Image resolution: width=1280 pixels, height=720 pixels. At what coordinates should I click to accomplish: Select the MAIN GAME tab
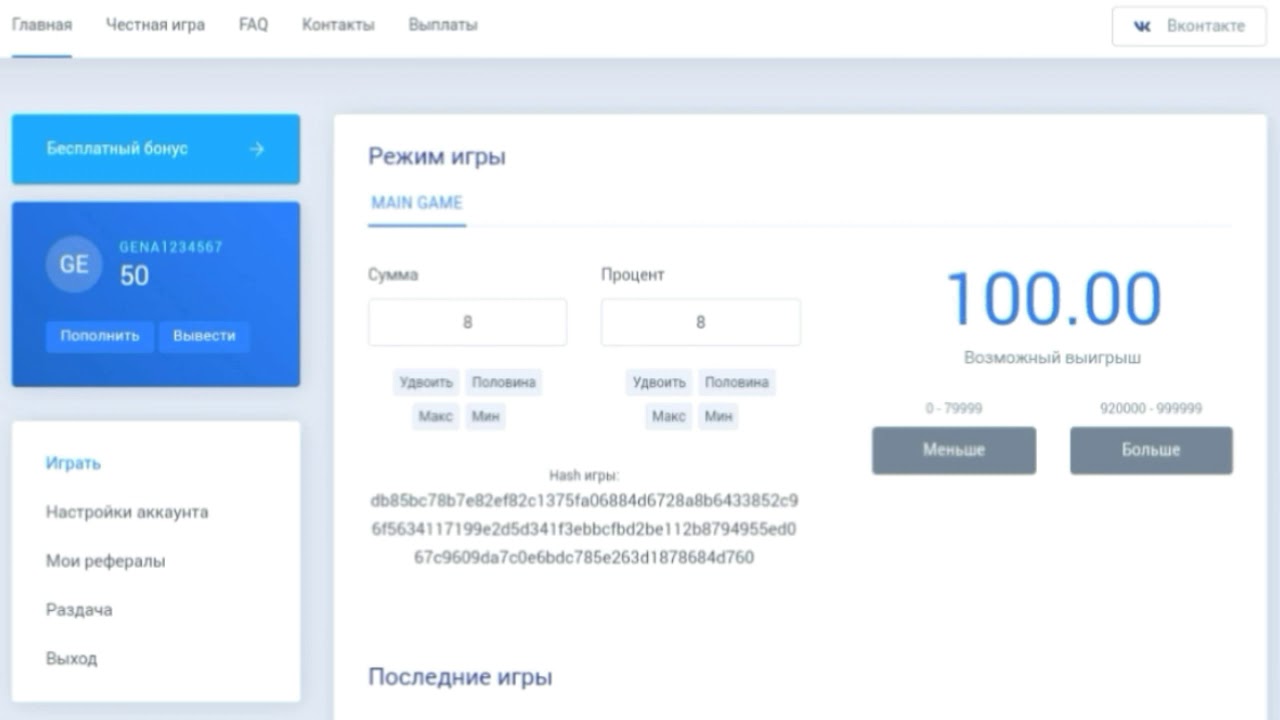coord(417,203)
